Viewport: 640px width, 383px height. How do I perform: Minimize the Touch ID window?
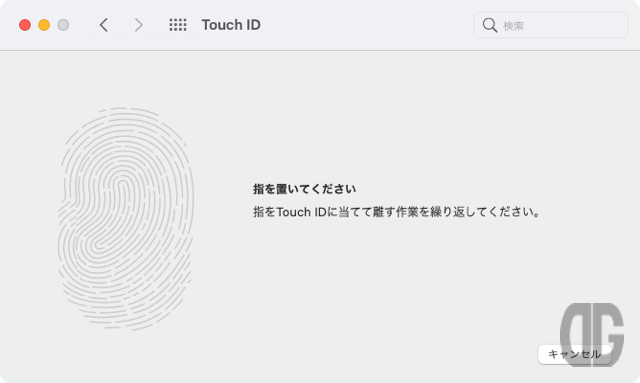click(x=44, y=25)
